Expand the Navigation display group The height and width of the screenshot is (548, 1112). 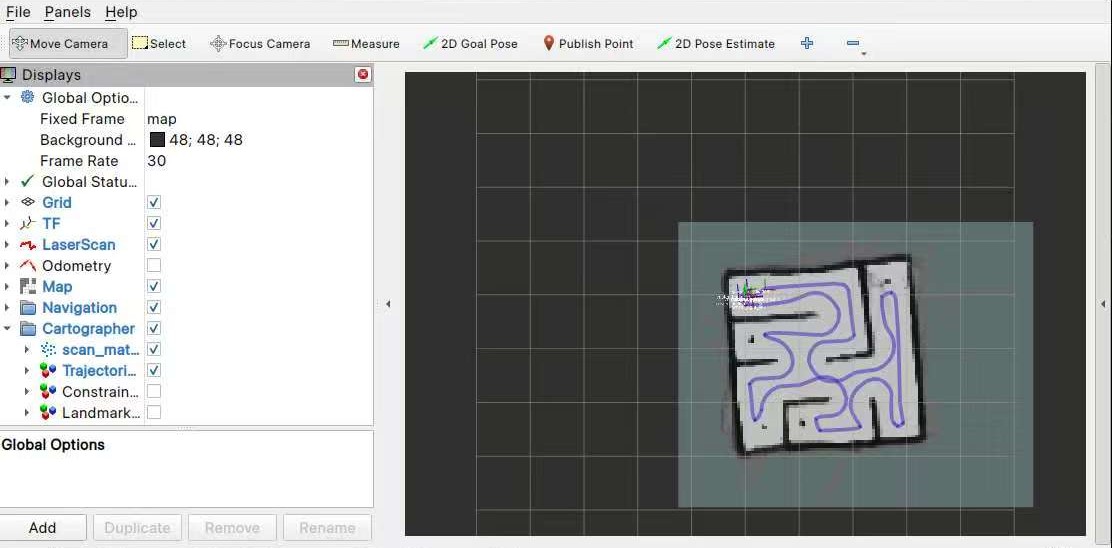click(x=7, y=308)
